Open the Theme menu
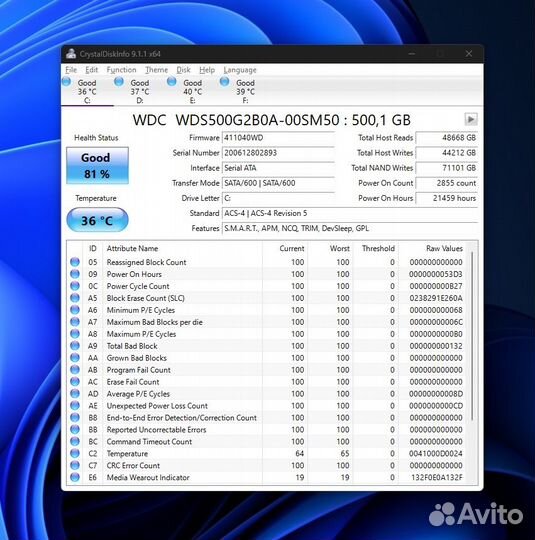535x540 pixels. pos(156,70)
